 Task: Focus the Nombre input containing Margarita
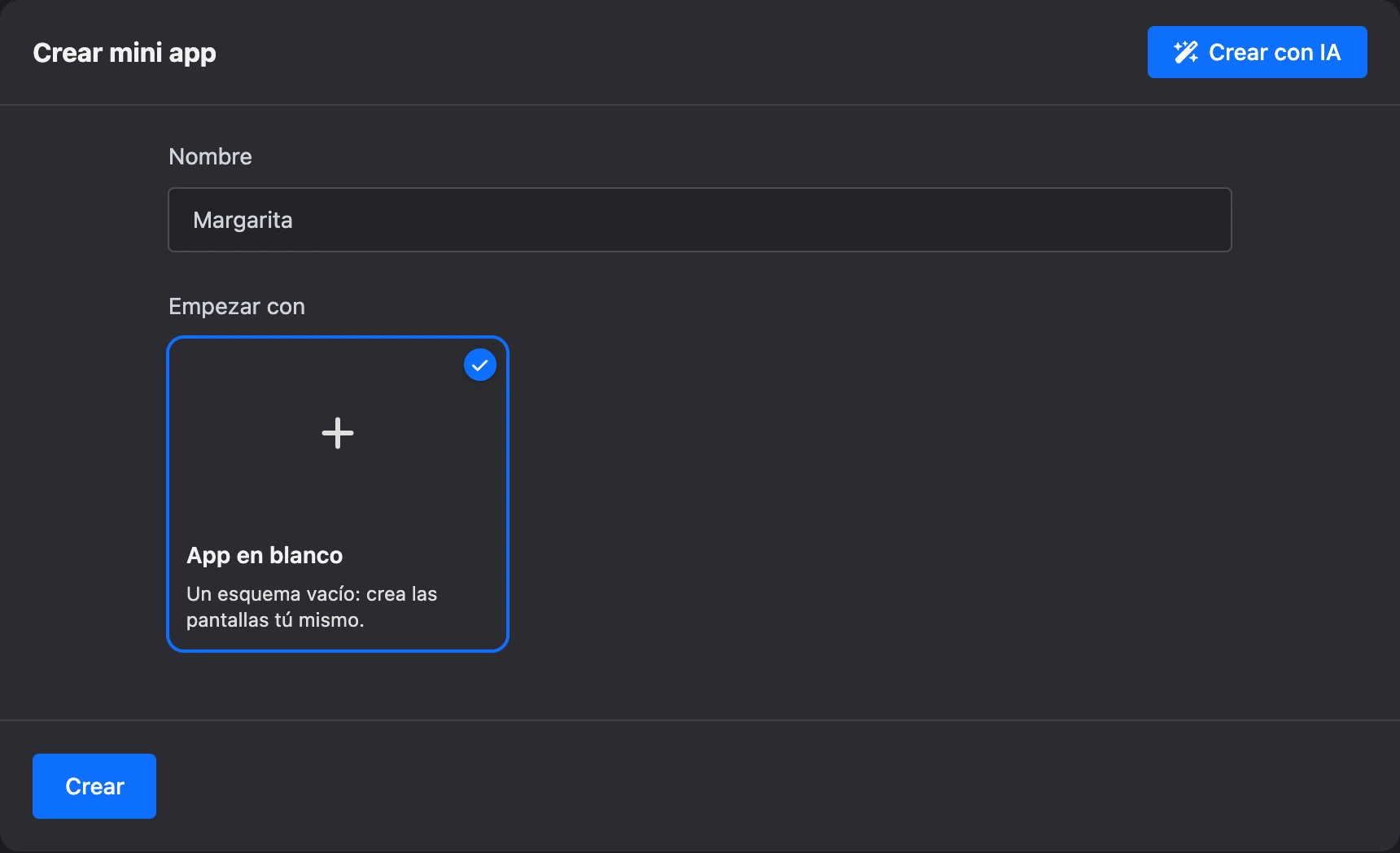click(x=699, y=220)
